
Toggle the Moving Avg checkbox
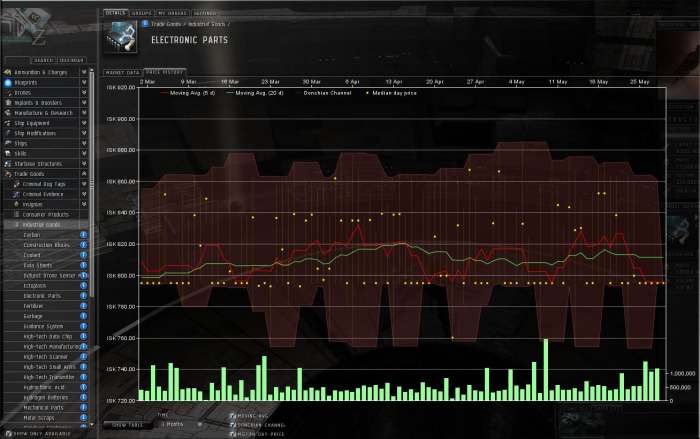tap(233, 416)
